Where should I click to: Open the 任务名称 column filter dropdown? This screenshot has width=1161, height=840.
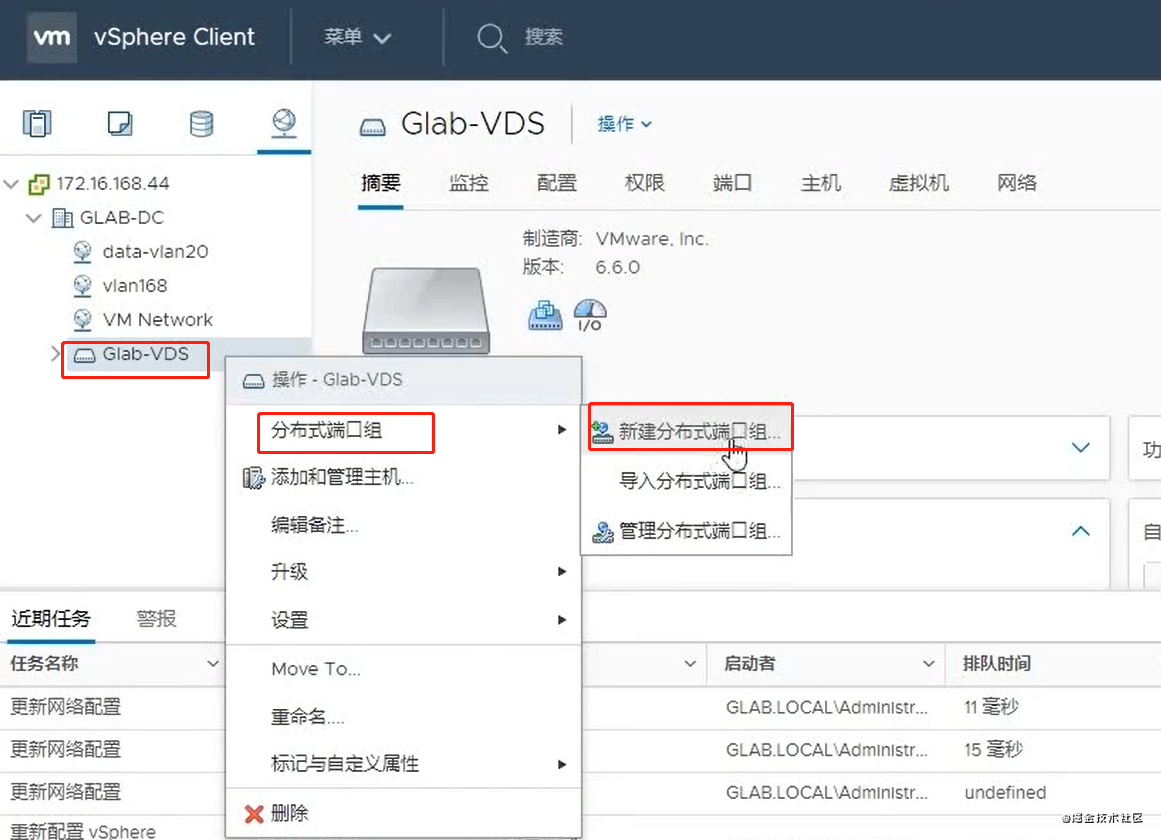213,664
